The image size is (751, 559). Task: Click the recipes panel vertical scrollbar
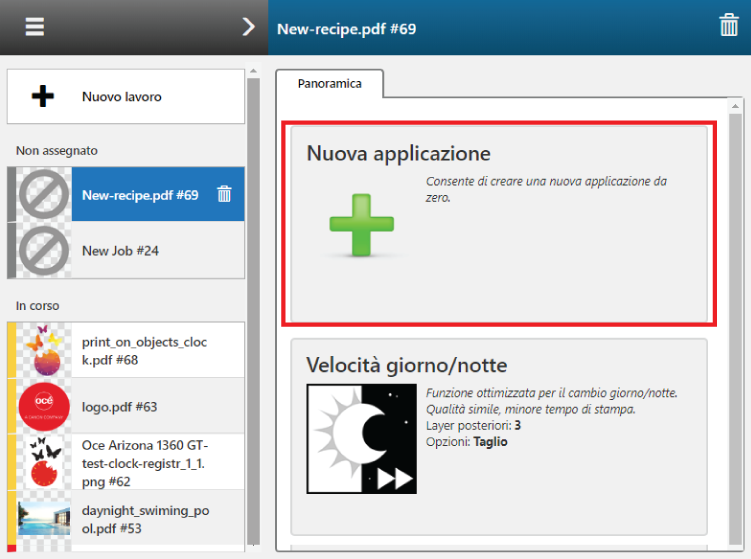point(735,330)
